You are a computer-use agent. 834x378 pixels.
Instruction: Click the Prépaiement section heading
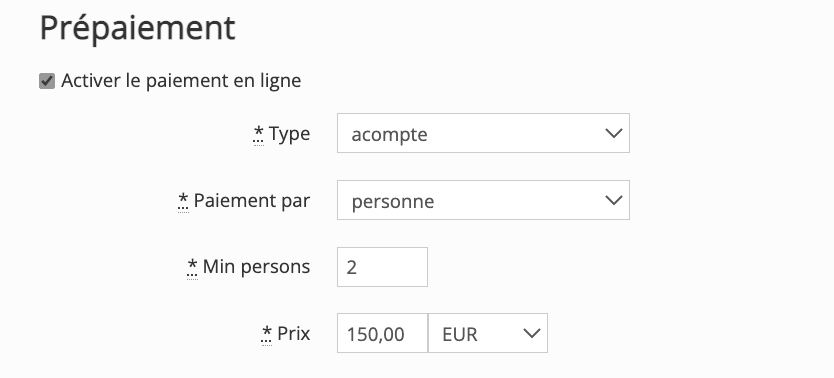[x=137, y=29]
